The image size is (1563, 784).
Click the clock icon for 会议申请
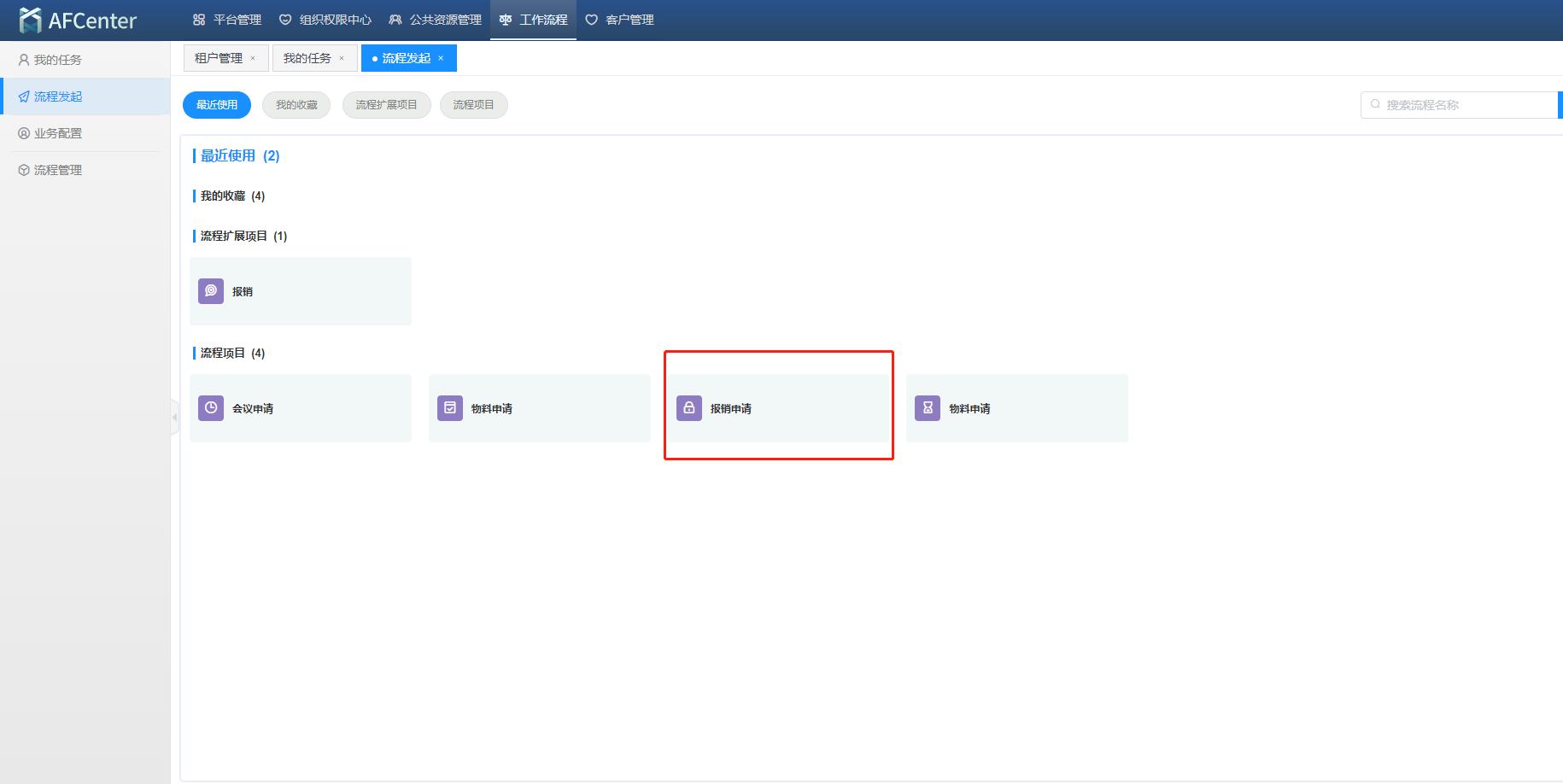coord(211,408)
